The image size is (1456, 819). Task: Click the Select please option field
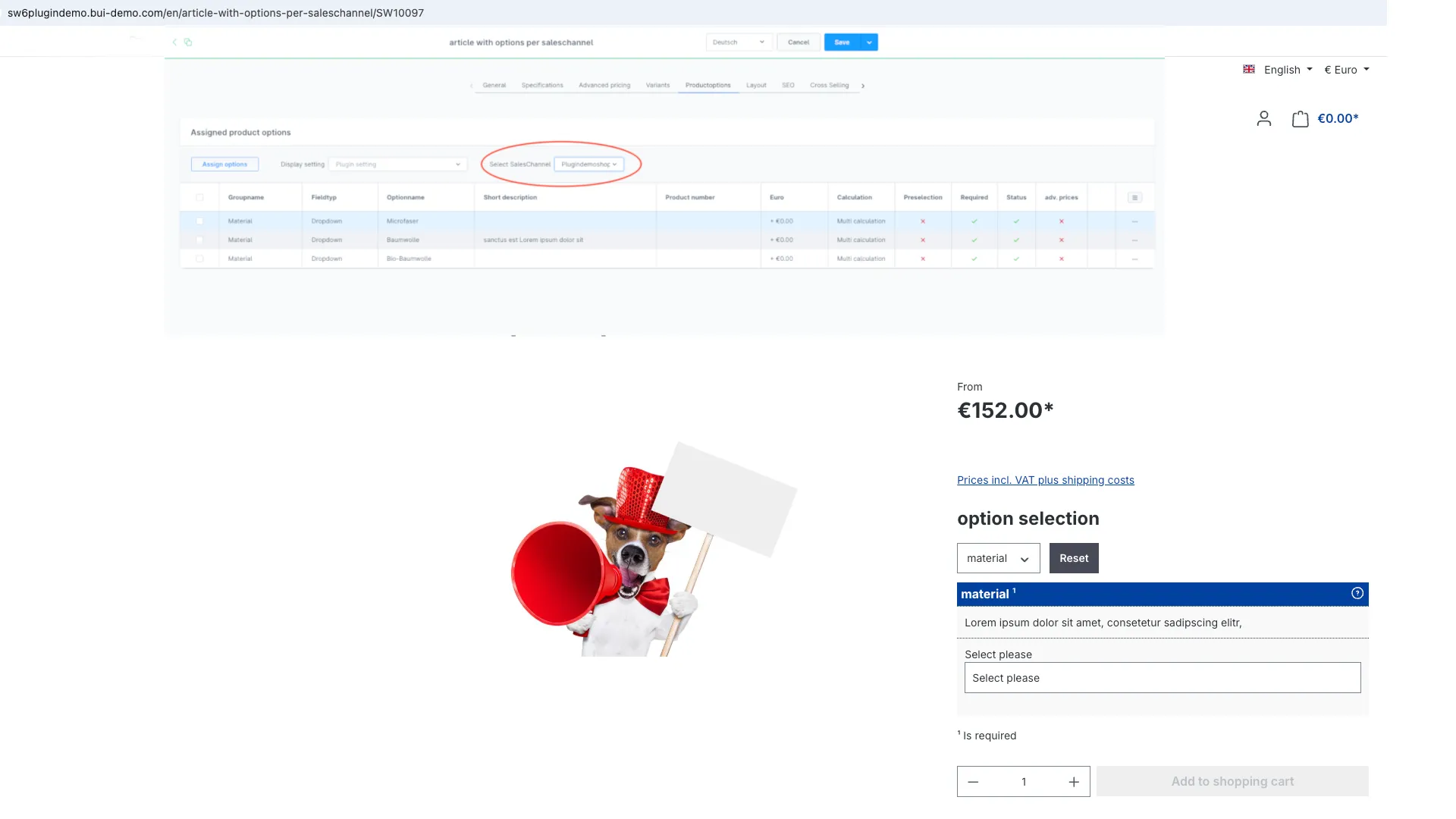point(1162,677)
